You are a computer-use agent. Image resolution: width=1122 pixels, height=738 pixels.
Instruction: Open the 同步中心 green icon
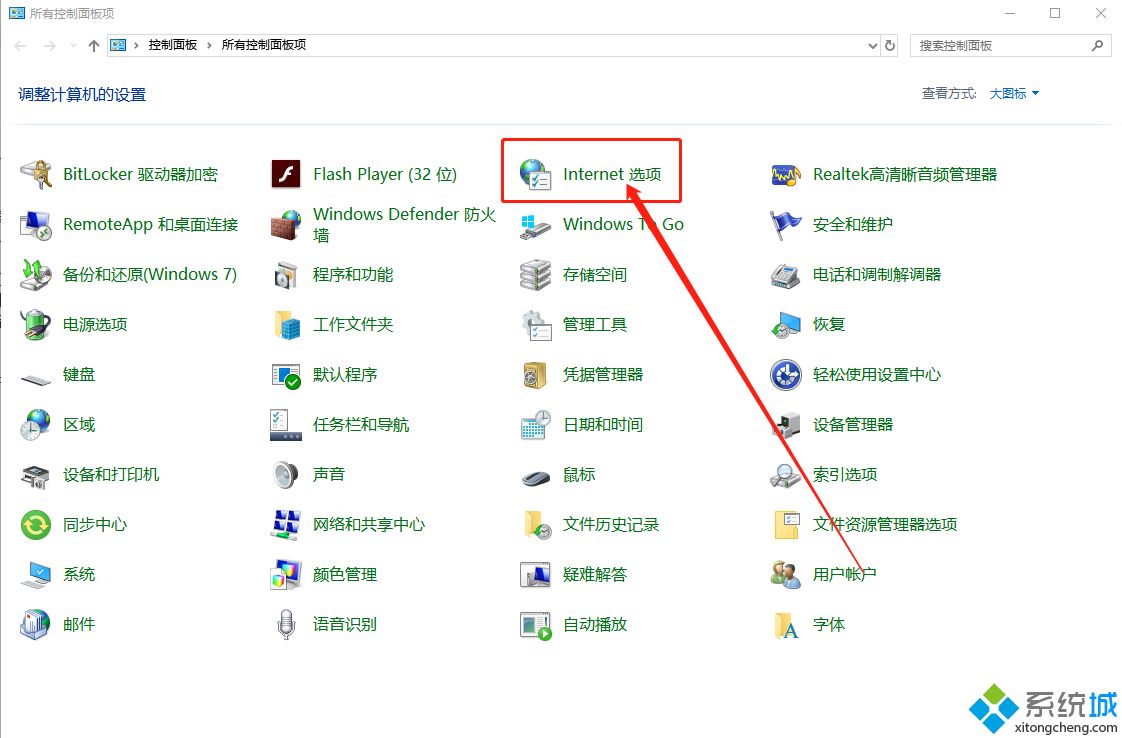point(36,525)
